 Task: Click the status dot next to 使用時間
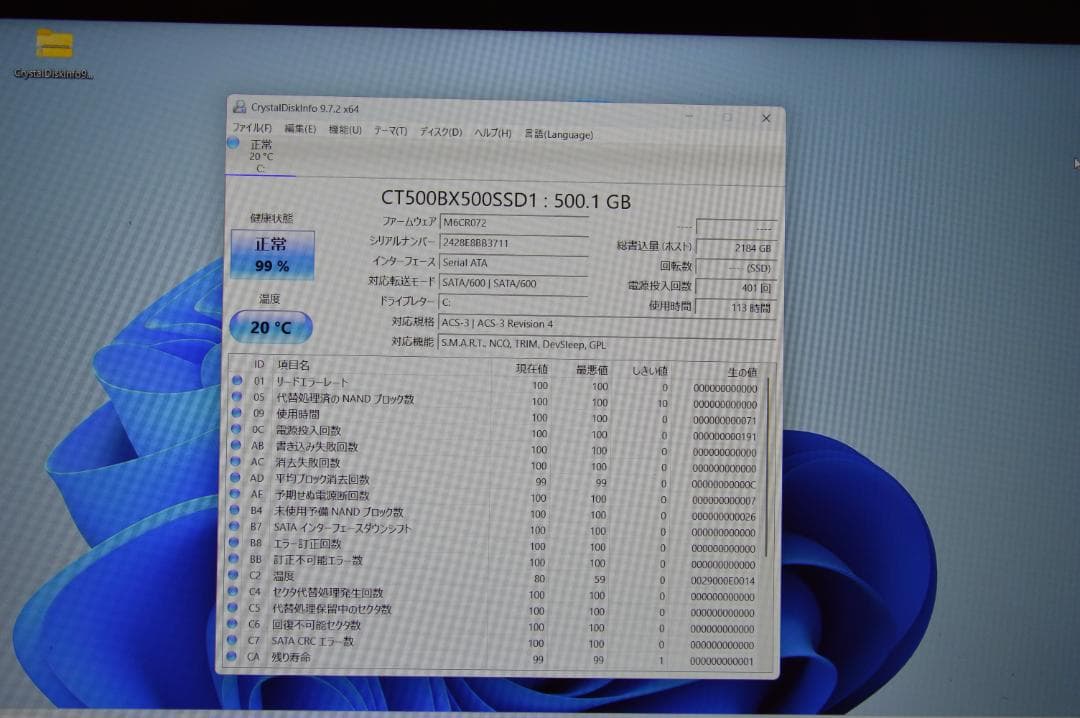pyautogui.click(x=237, y=415)
